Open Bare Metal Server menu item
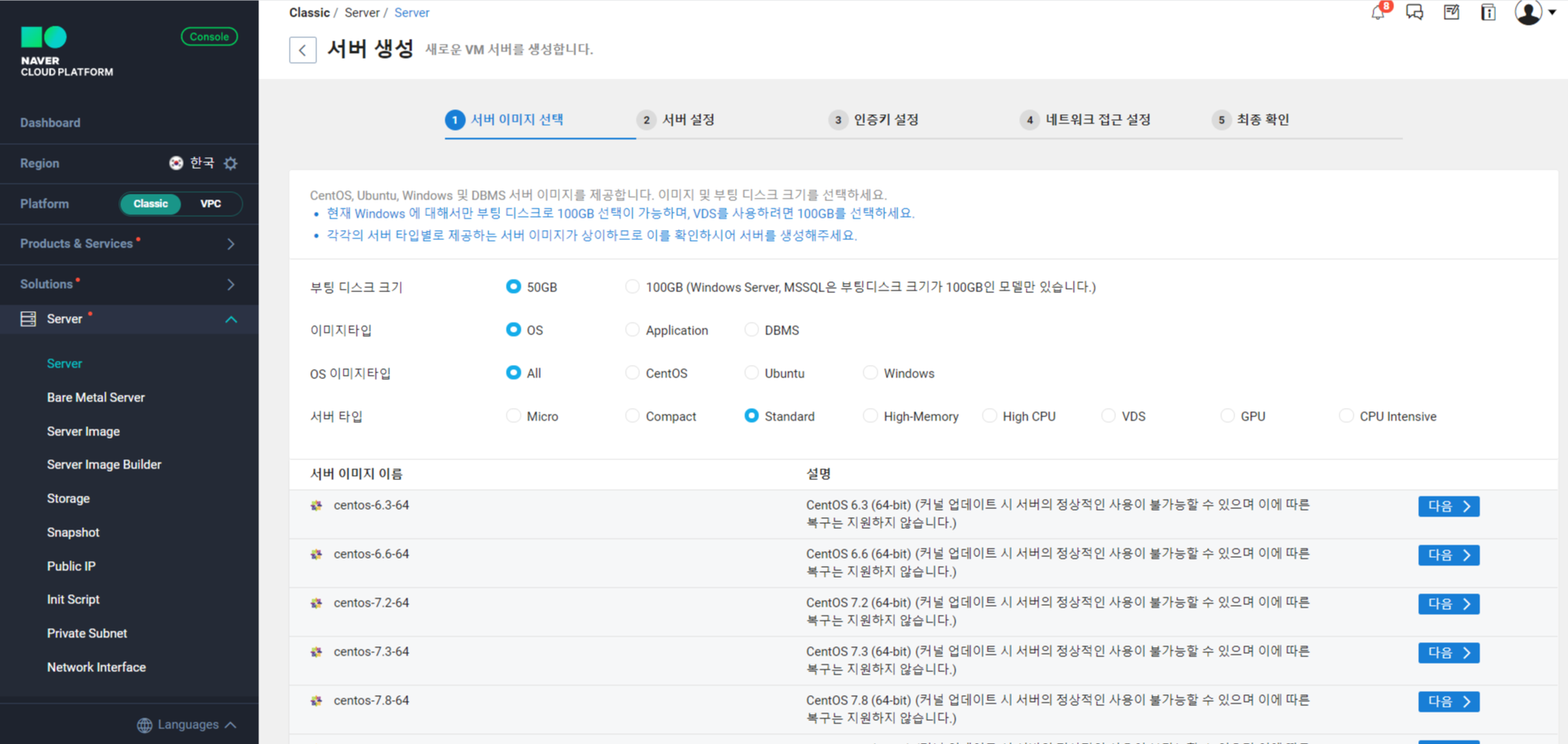The image size is (1568, 744). (96, 397)
